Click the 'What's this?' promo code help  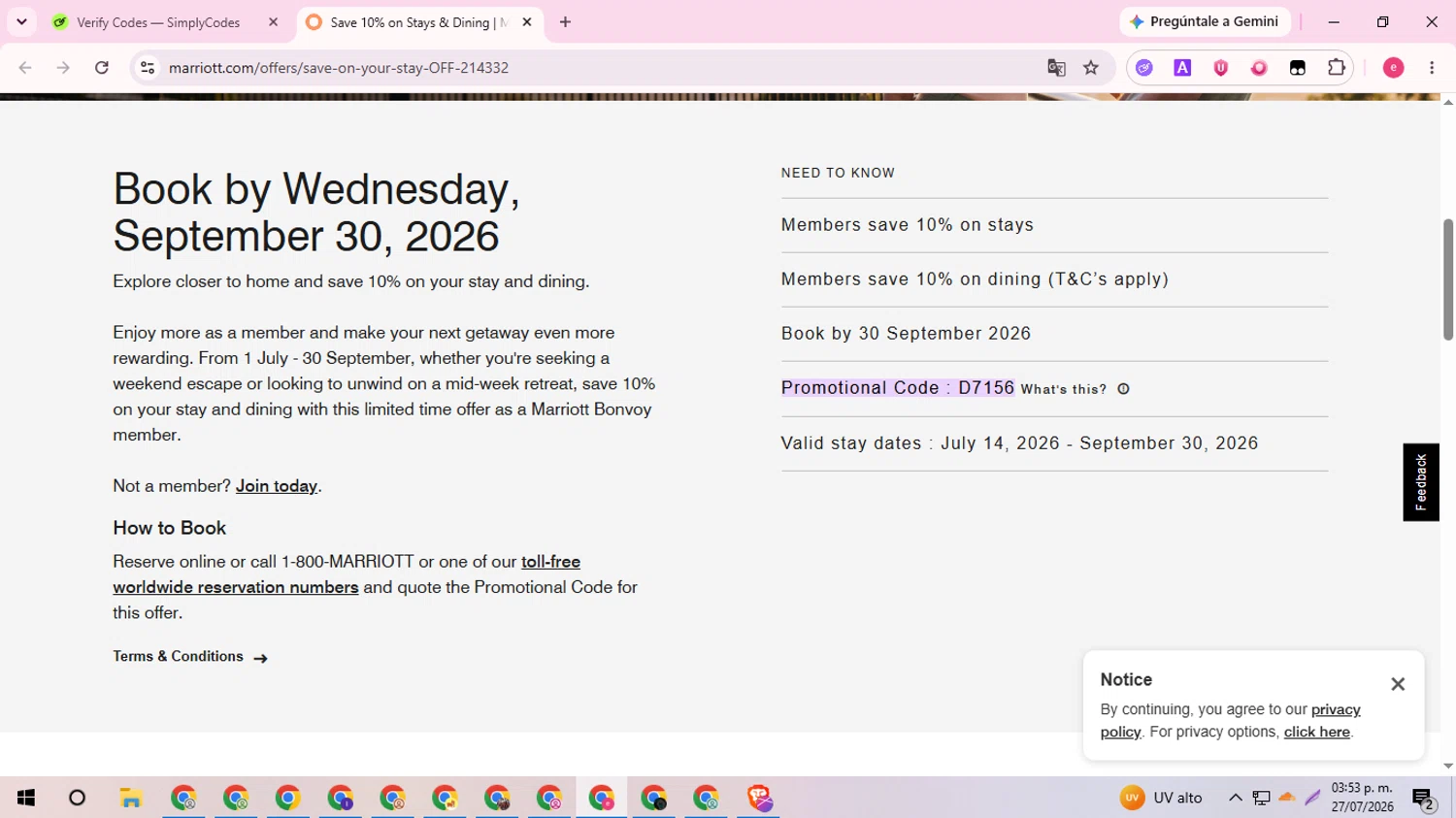pos(1064,389)
